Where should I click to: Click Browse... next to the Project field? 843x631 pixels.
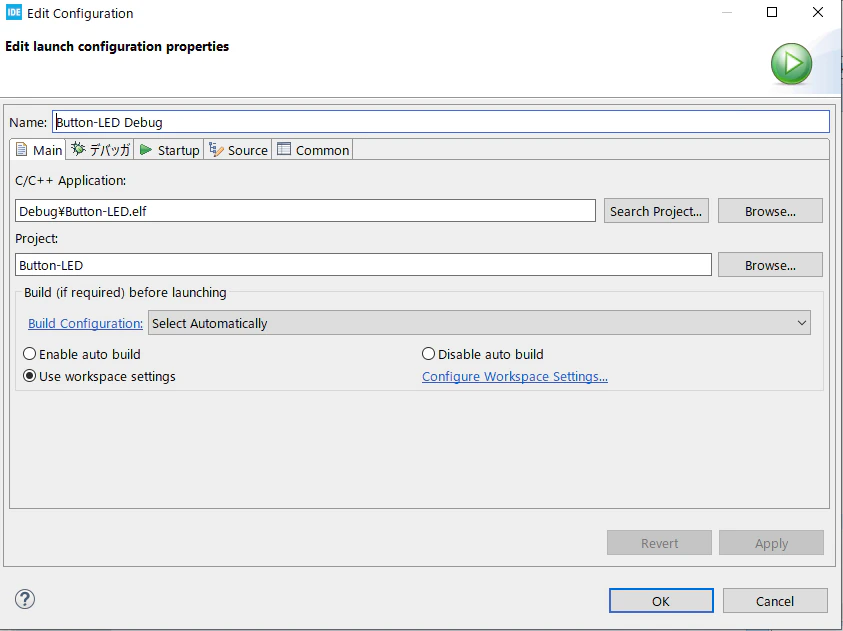click(770, 265)
